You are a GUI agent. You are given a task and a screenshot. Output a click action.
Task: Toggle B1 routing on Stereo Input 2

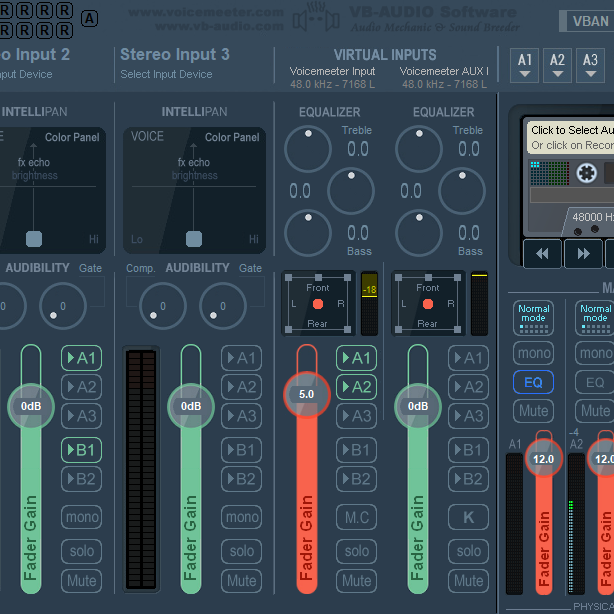81,450
